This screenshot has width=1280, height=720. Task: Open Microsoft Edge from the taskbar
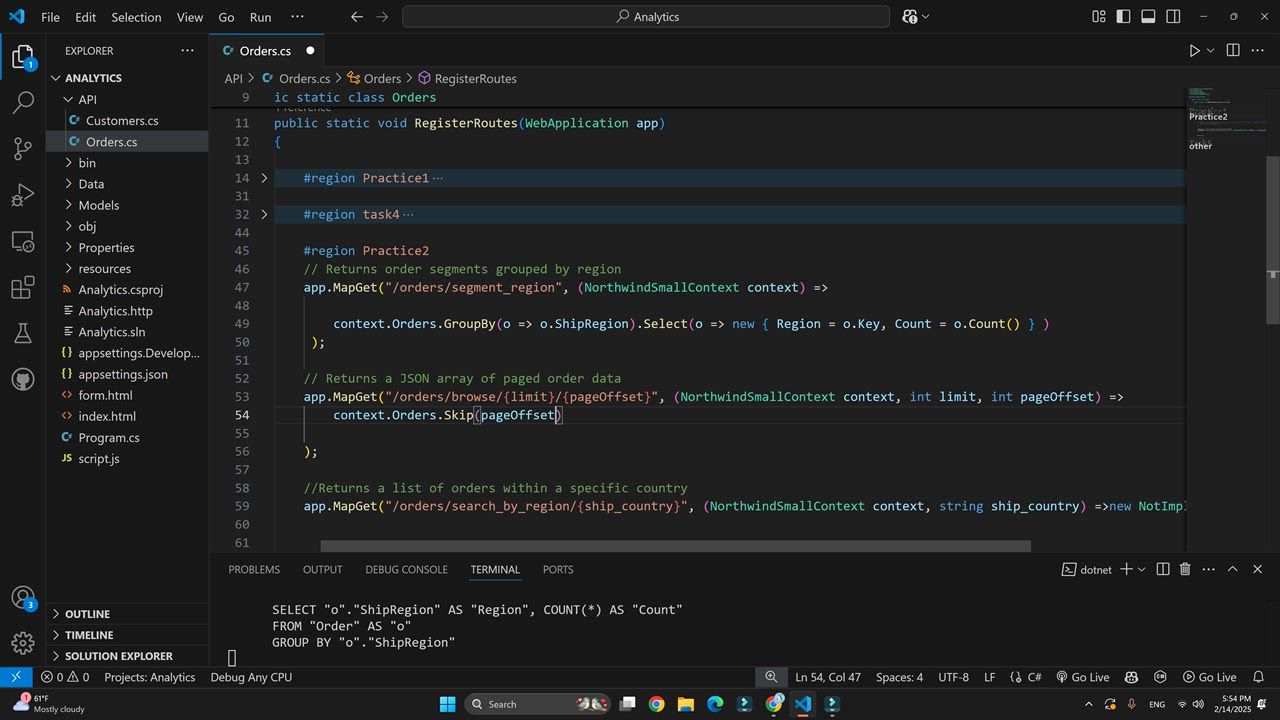(715, 704)
